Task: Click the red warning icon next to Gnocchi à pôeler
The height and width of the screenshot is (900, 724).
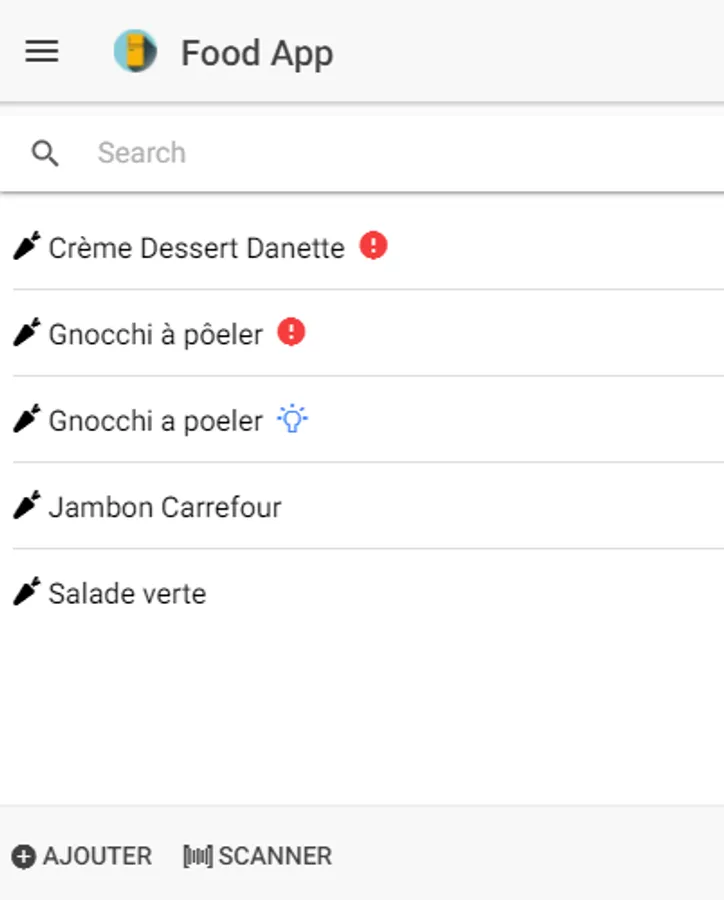Action: tap(291, 332)
